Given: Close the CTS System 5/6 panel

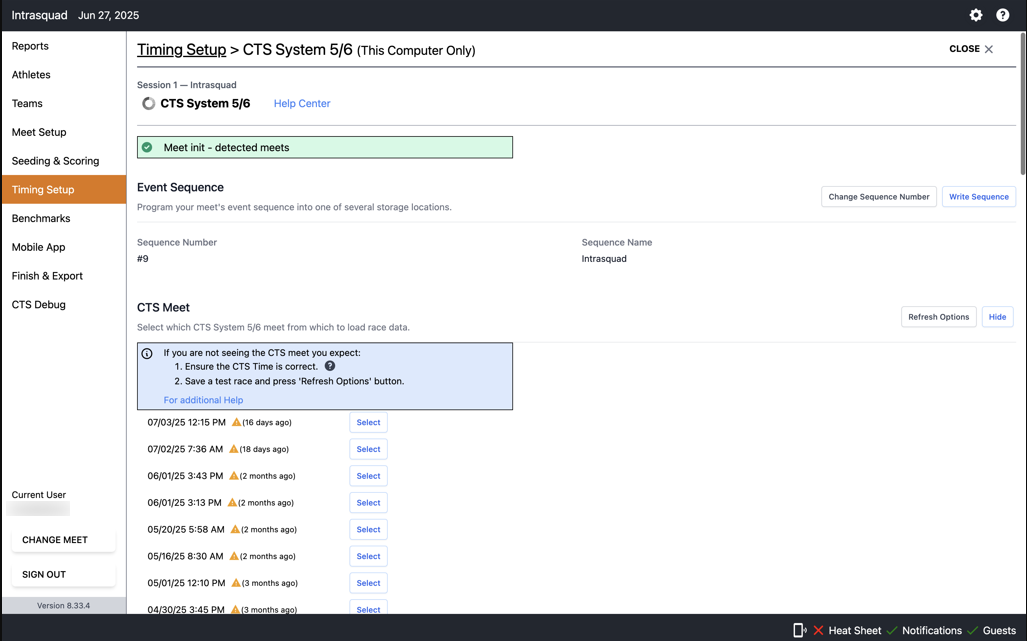Looking at the screenshot, I should [x=971, y=49].
